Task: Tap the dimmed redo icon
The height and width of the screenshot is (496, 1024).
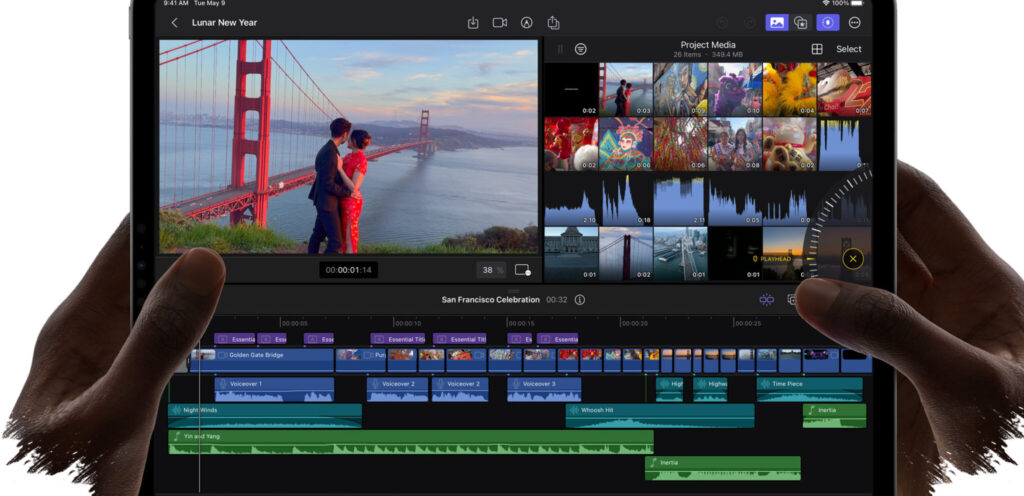Action: pyautogui.click(x=750, y=23)
